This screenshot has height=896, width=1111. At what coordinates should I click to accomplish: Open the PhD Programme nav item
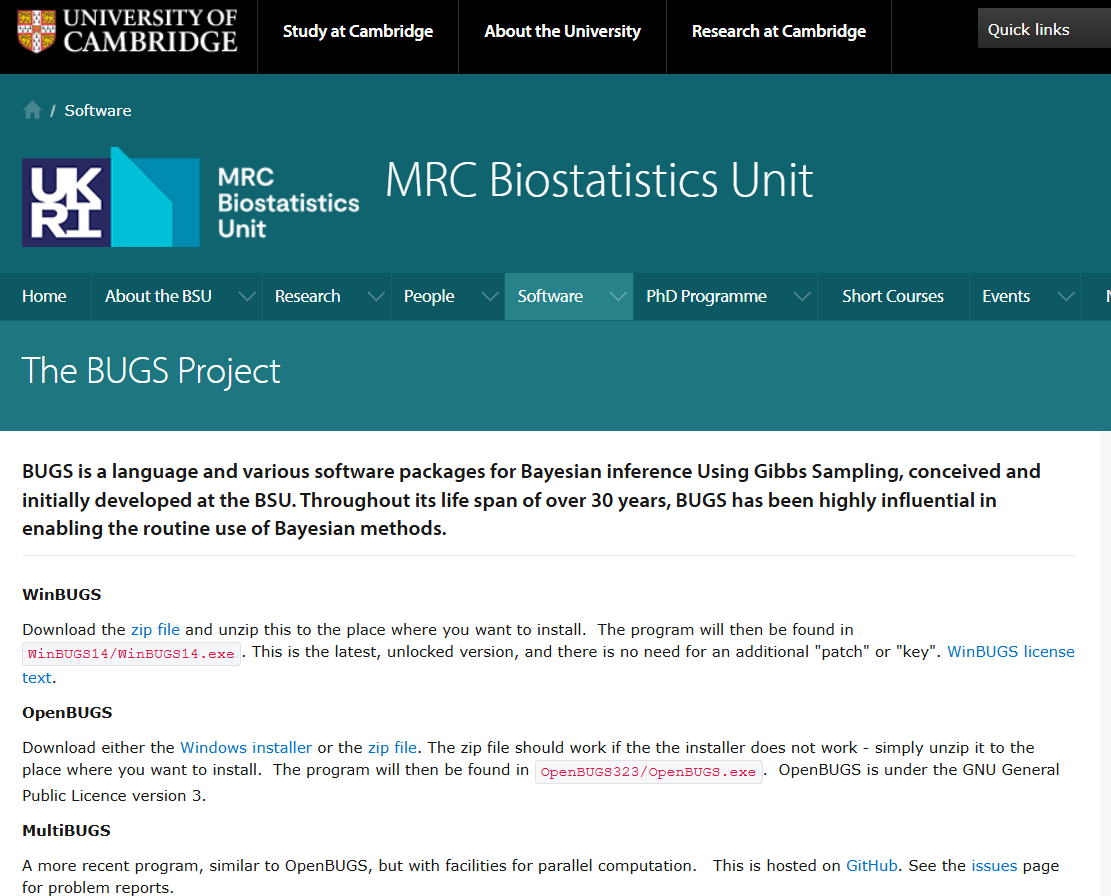pyautogui.click(x=706, y=296)
